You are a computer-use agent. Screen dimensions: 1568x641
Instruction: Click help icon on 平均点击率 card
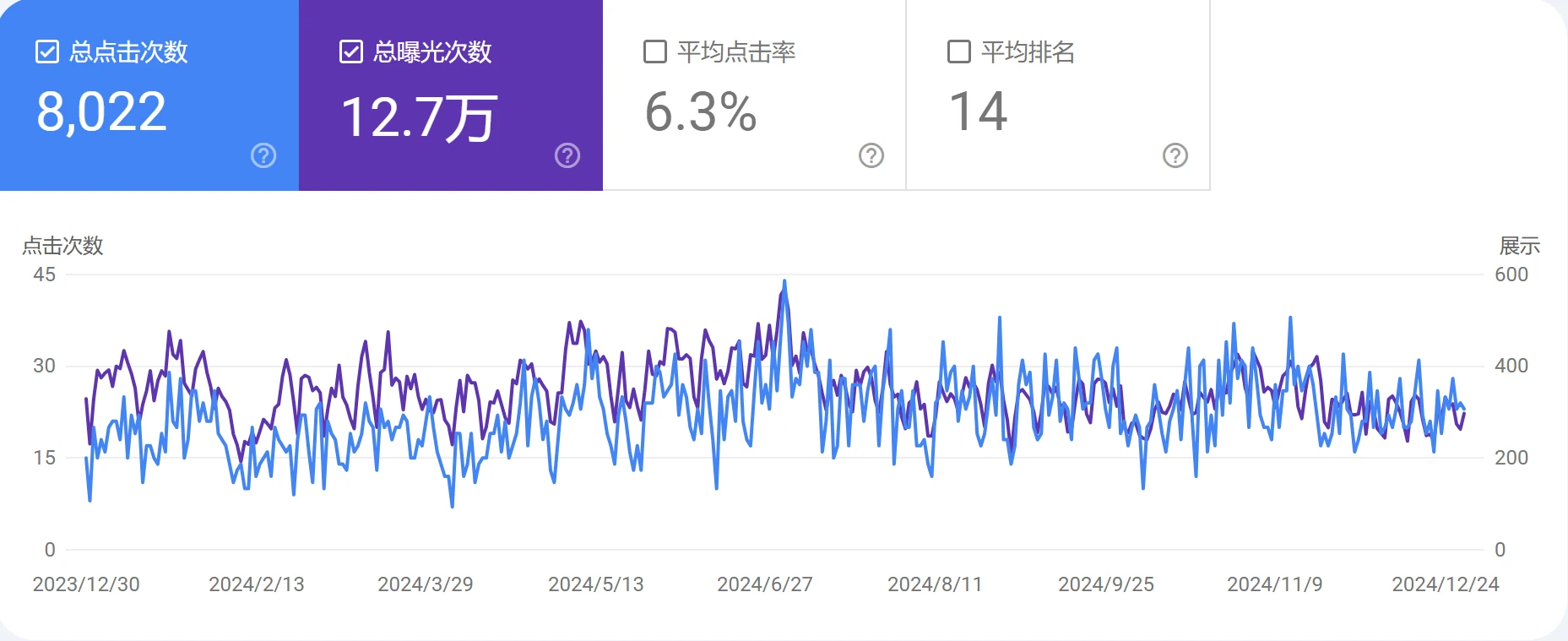(871, 155)
